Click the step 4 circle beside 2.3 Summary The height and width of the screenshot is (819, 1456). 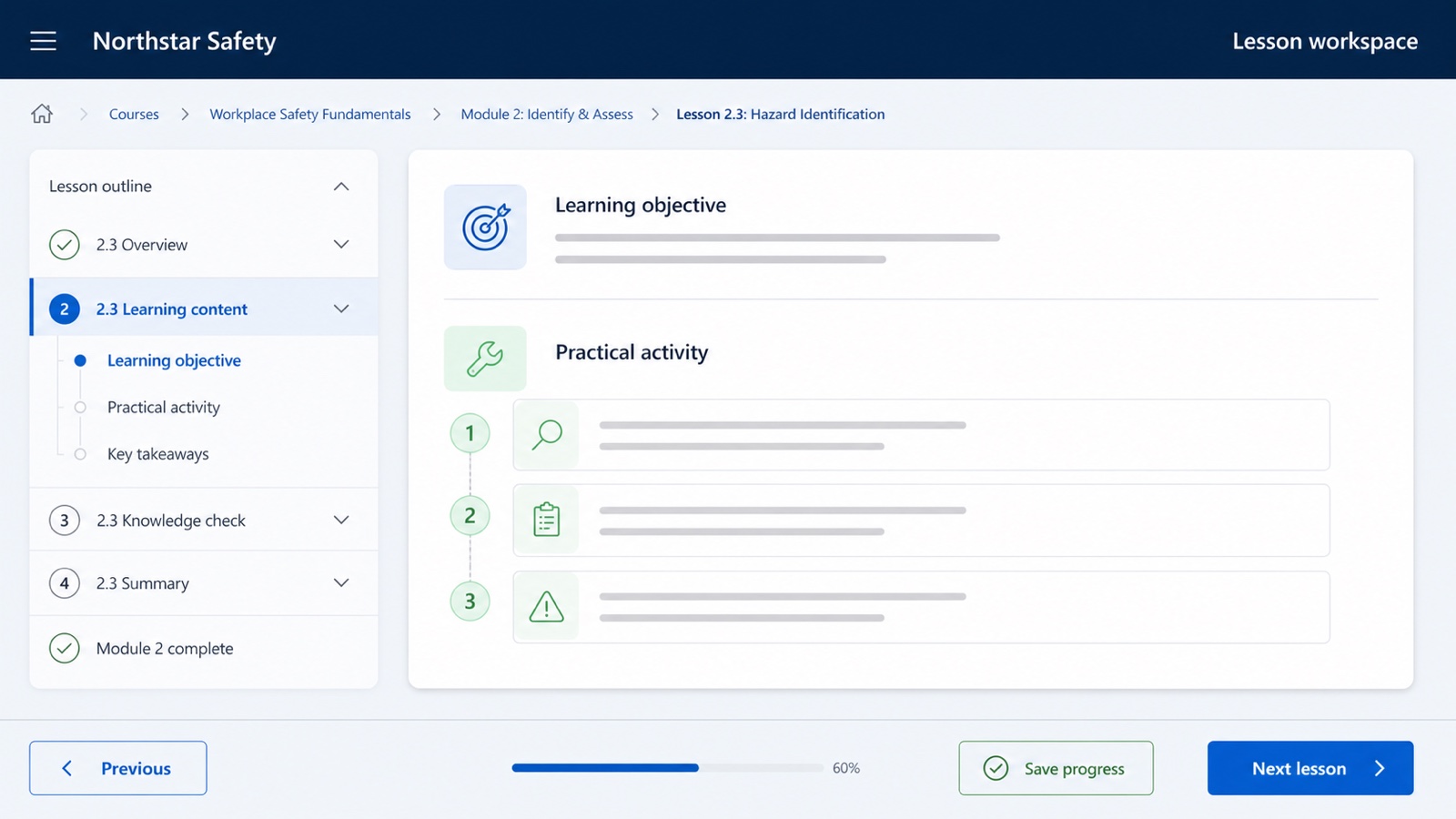click(x=65, y=583)
